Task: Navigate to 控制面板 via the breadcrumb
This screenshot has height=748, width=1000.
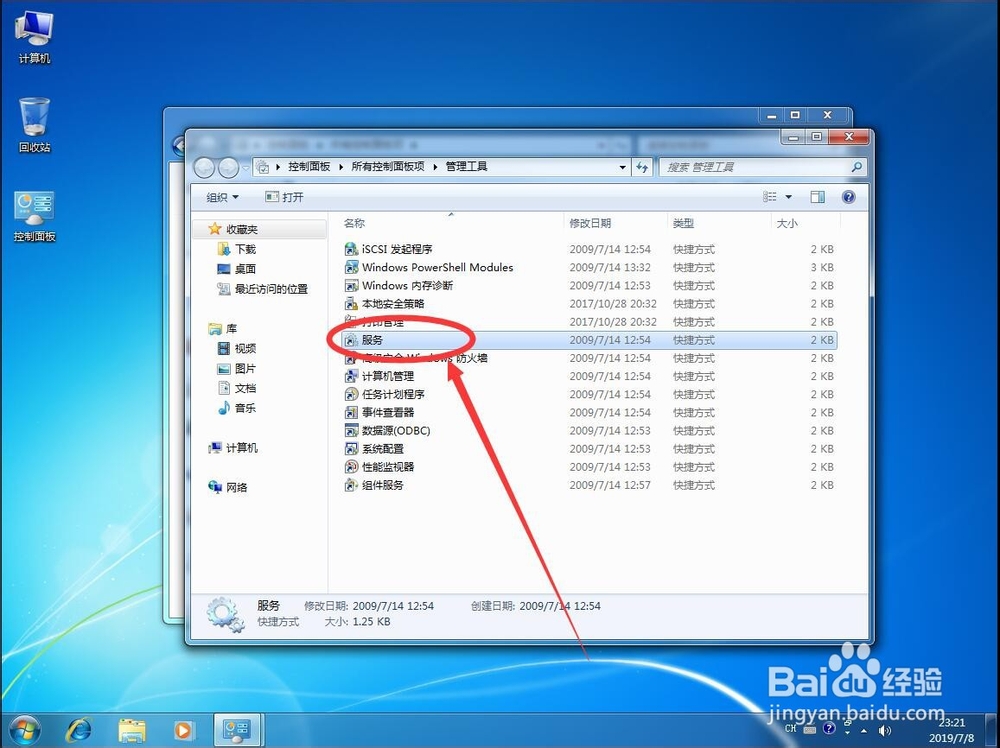Action: (x=308, y=166)
